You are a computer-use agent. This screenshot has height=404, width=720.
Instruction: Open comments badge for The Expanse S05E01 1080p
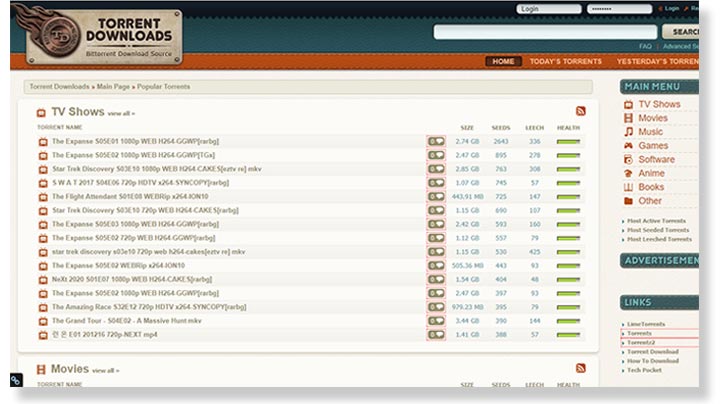[436, 141]
